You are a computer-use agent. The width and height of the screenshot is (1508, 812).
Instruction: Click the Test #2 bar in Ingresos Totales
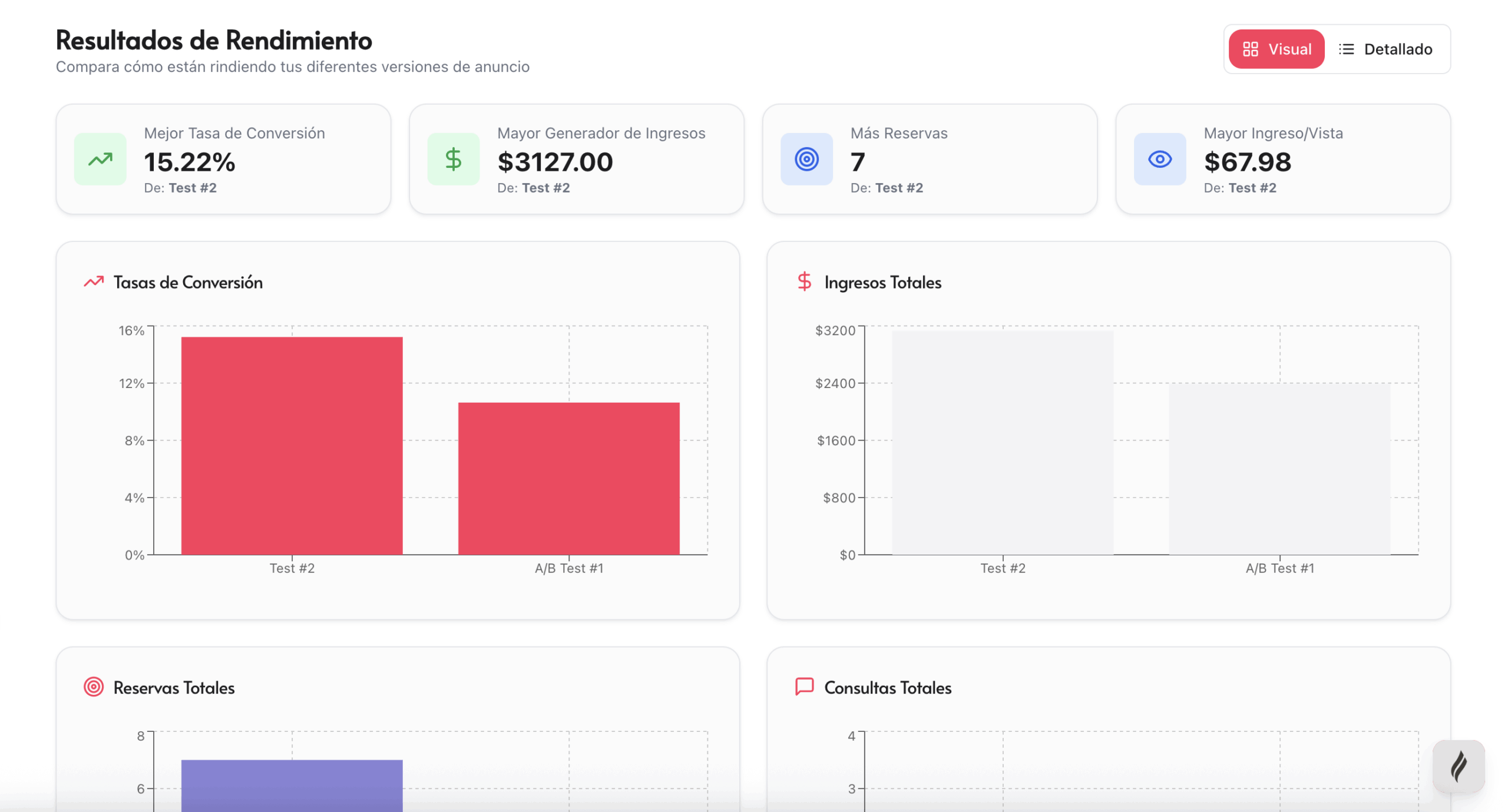[1002, 443]
